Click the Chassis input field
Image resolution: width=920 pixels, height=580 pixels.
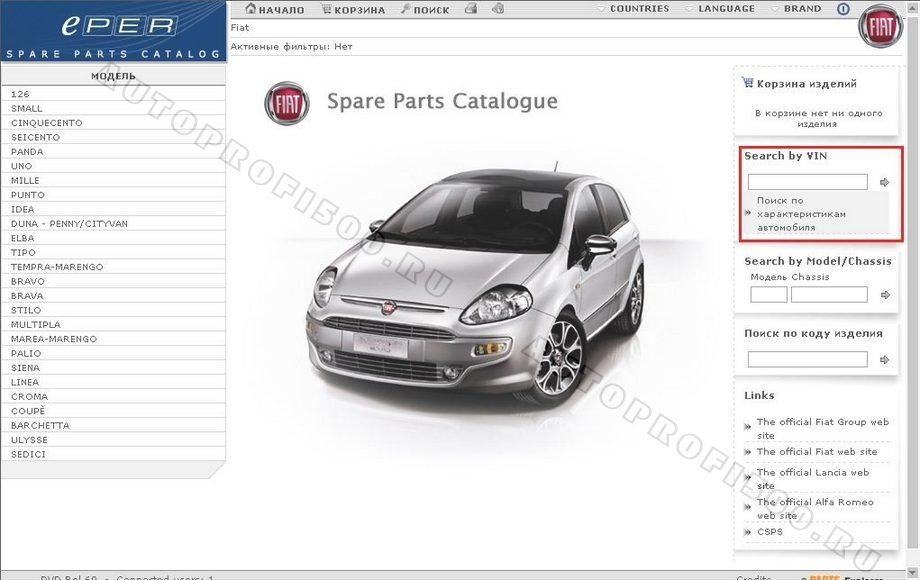(x=829, y=294)
